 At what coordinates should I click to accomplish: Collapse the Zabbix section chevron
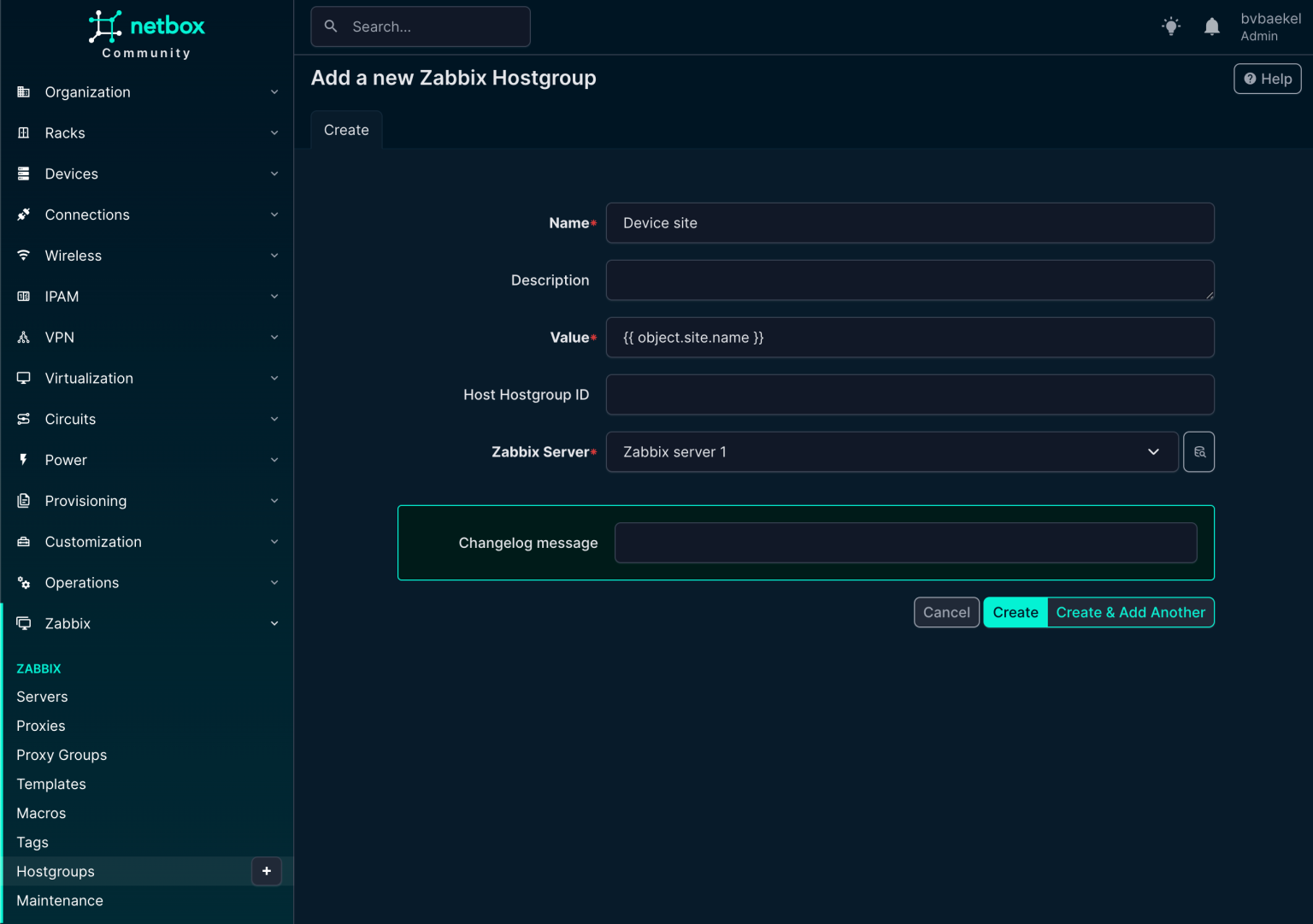(274, 623)
